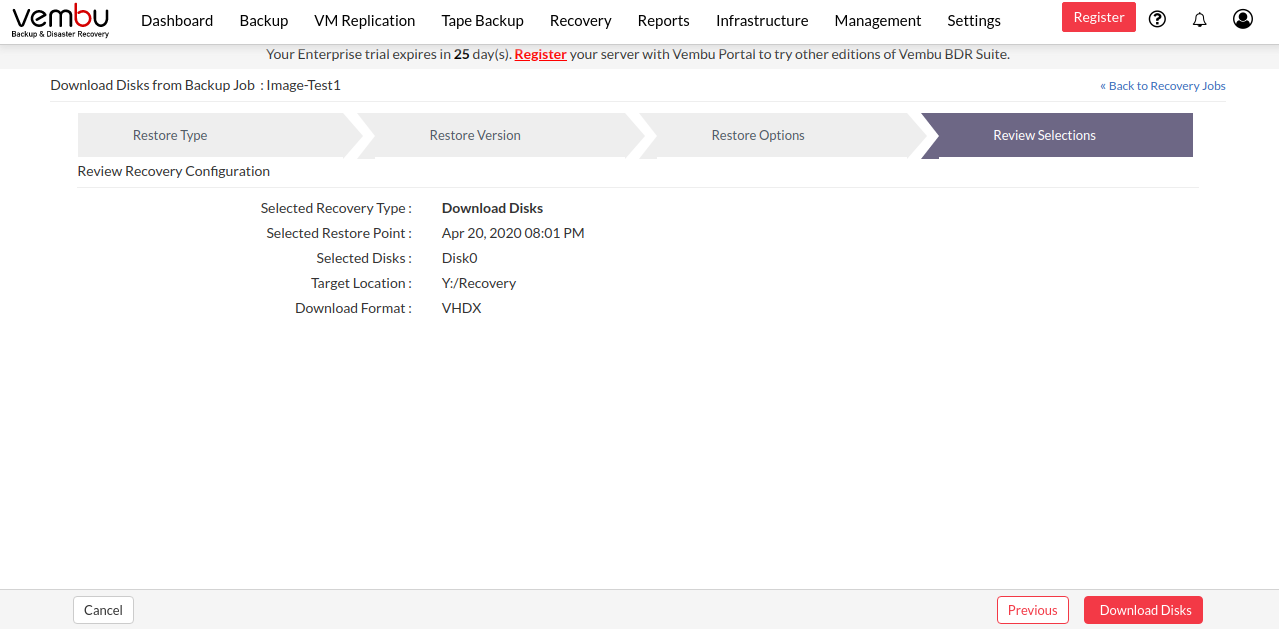The width and height of the screenshot is (1279, 634).
Task: Click the restore point date Apr 20, 2020
Action: pos(513,233)
